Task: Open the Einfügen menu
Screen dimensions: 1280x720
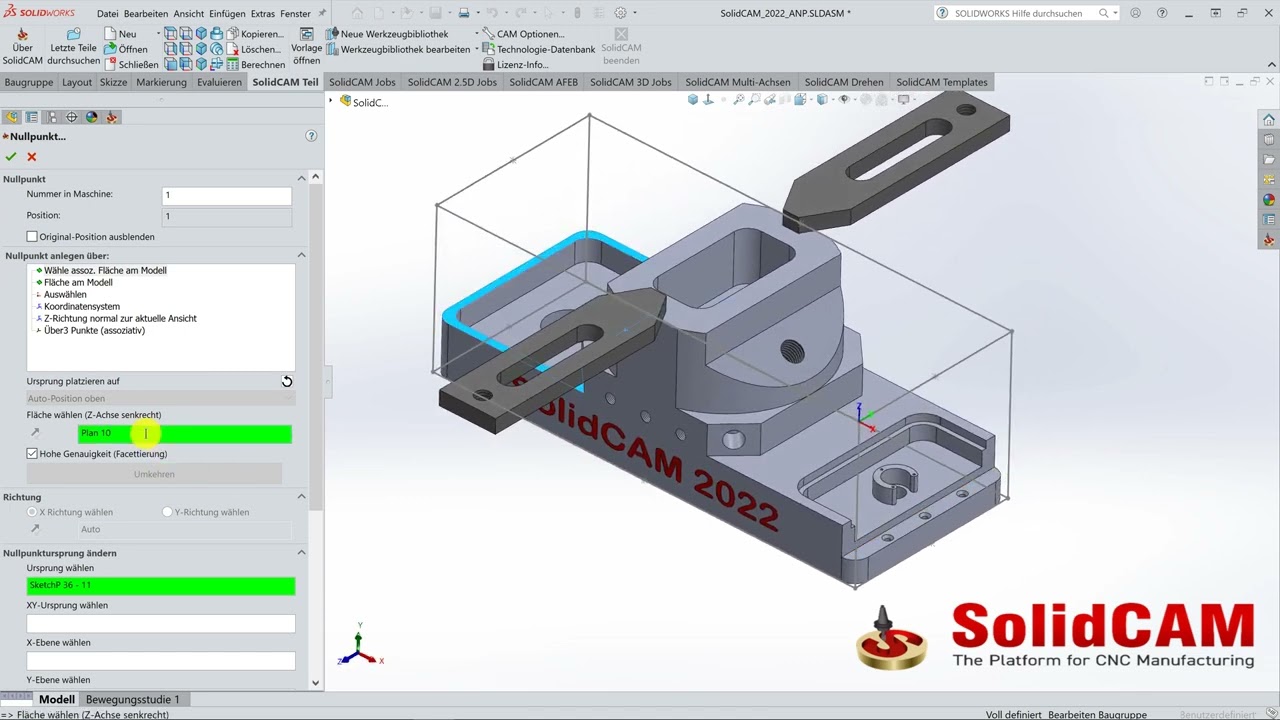Action: pos(228,14)
